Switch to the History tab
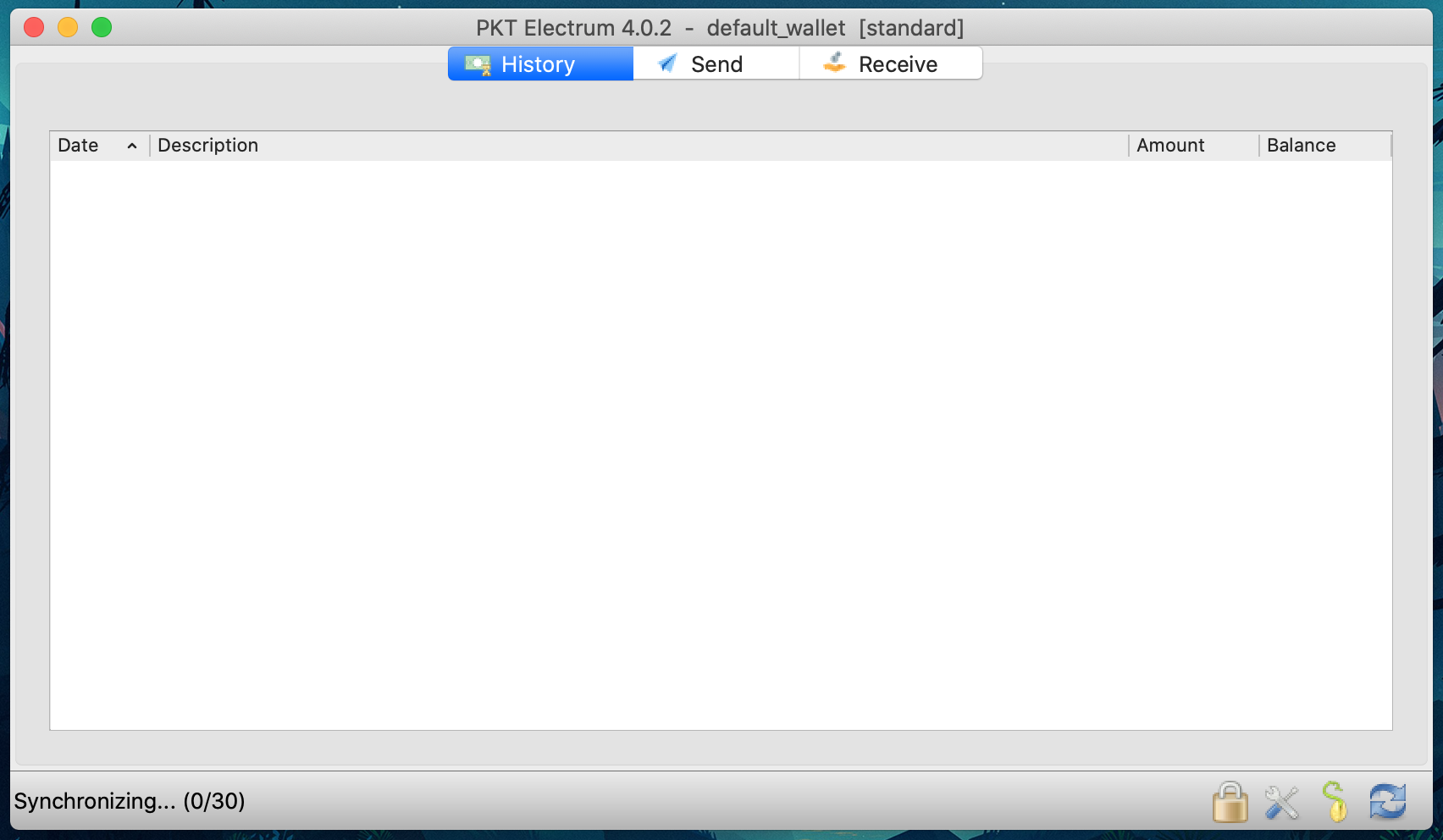Viewport: 1443px width, 840px height. click(540, 64)
